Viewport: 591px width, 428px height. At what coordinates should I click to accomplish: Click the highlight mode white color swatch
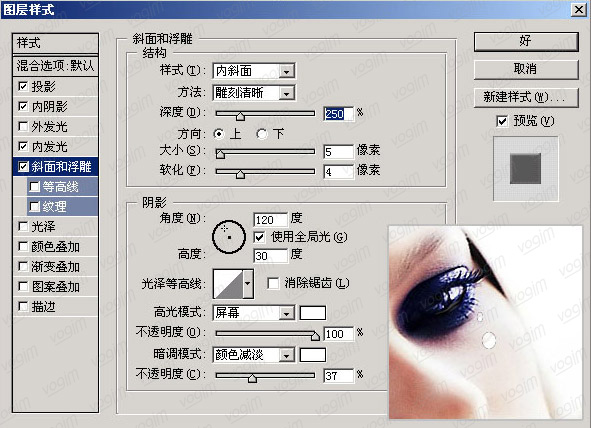pyautogui.click(x=312, y=313)
